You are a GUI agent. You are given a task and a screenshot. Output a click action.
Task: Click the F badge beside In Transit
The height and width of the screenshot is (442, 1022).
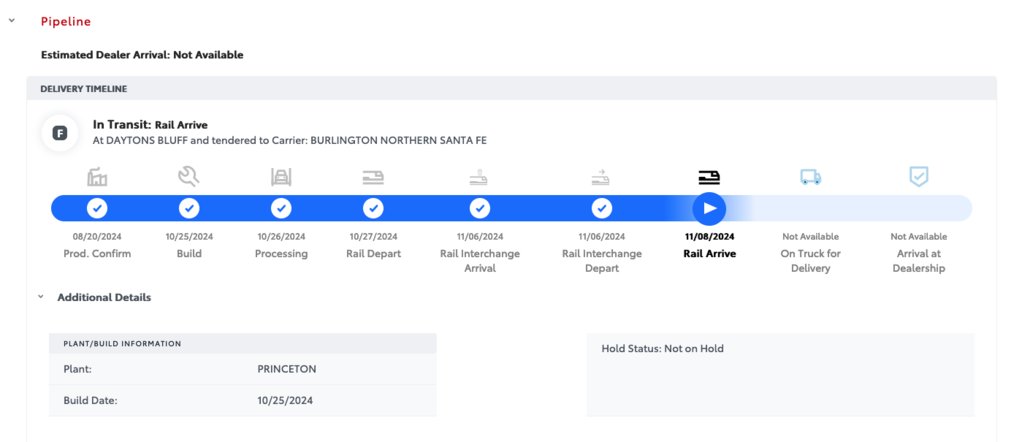tap(60, 134)
